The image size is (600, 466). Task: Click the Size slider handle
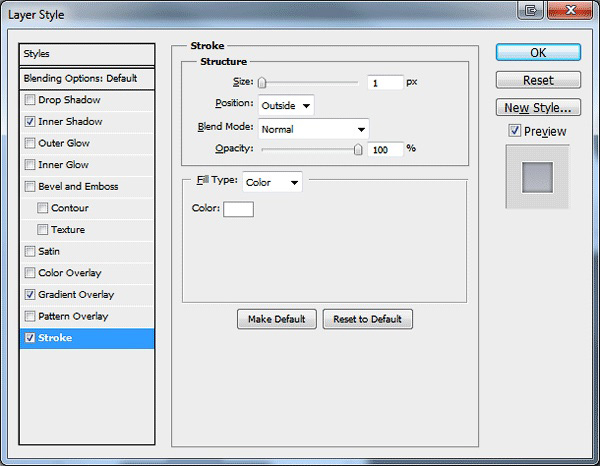tap(262, 82)
